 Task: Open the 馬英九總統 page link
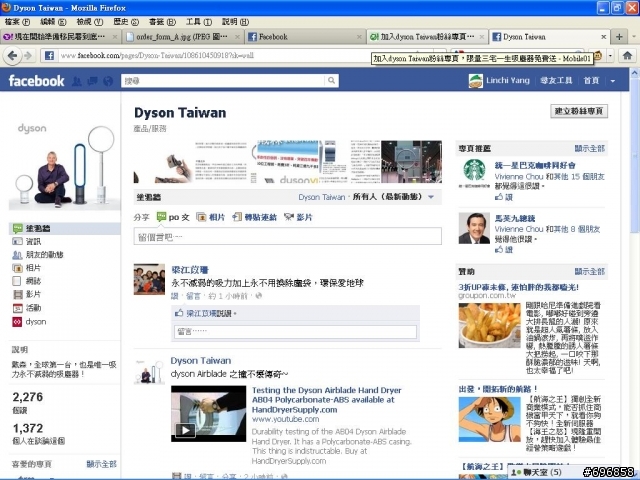515,218
